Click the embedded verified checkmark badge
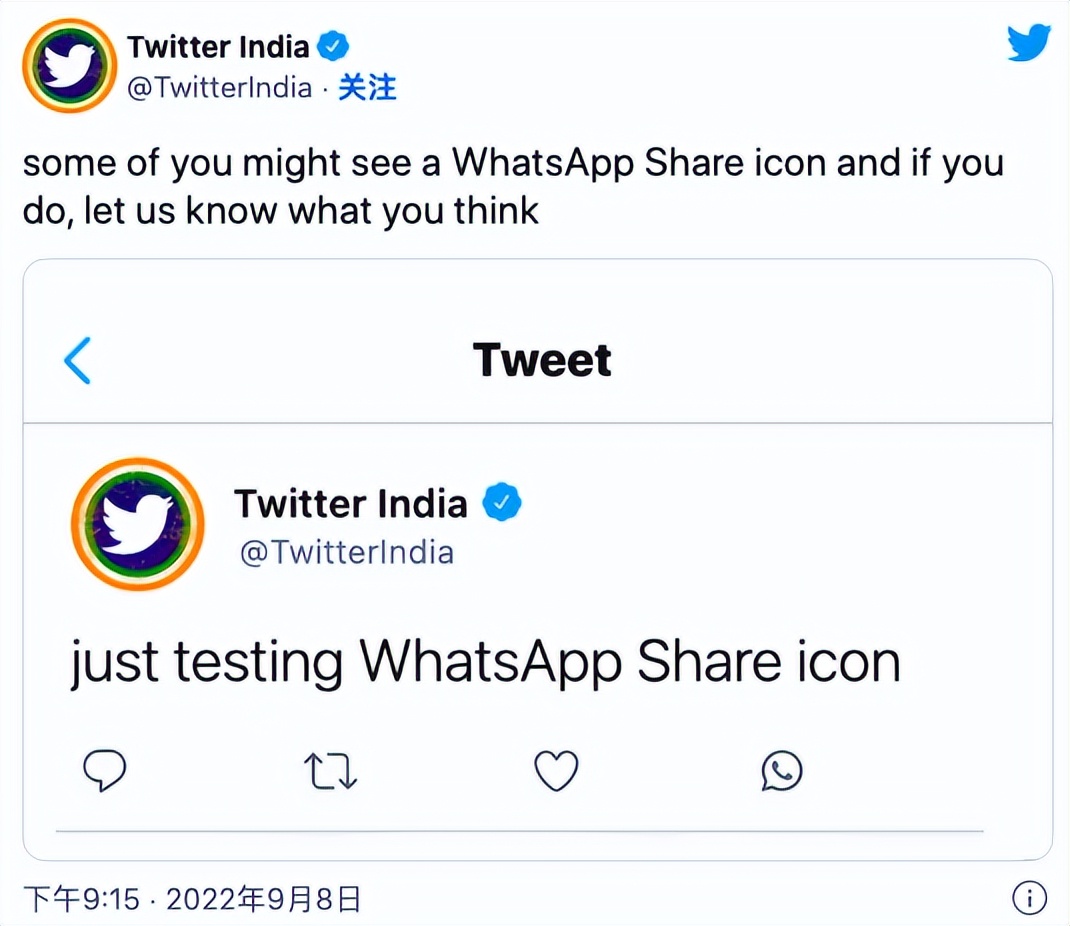This screenshot has height=926, width=1070. 502,503
